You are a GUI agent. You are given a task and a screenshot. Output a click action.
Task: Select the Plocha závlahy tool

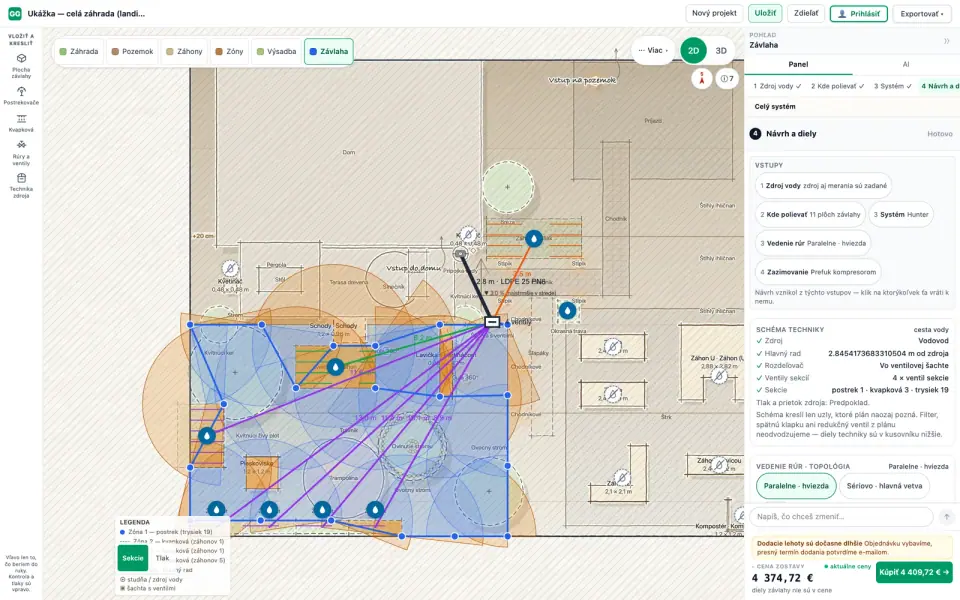(x=21, y=66)
